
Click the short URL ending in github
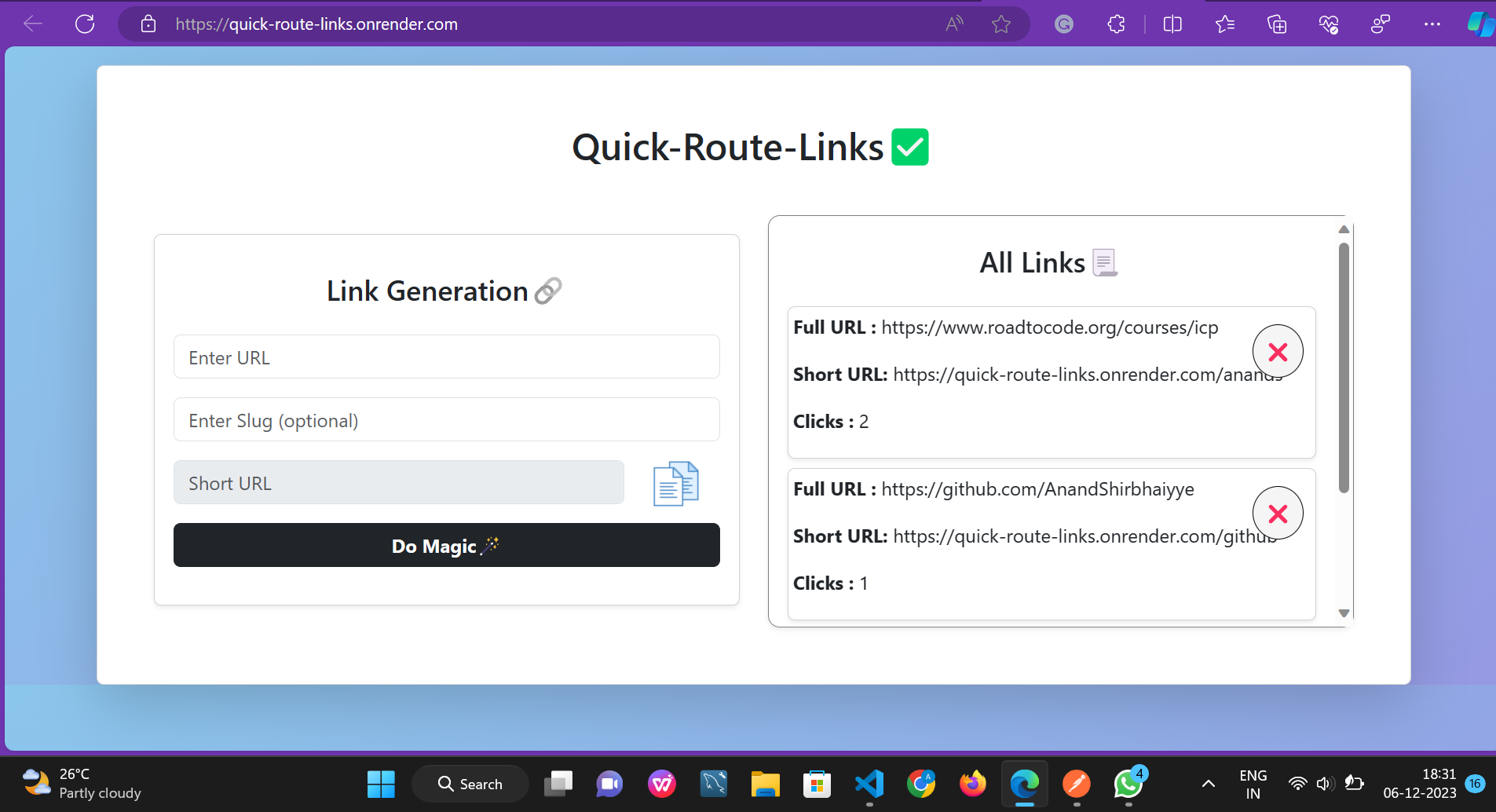[x=1085, y=536]
